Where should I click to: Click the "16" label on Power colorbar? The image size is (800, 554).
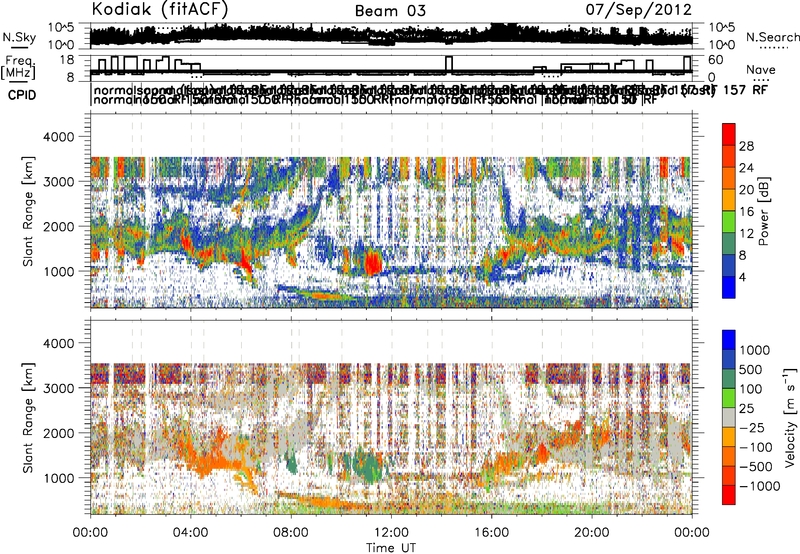coord(746,212)
